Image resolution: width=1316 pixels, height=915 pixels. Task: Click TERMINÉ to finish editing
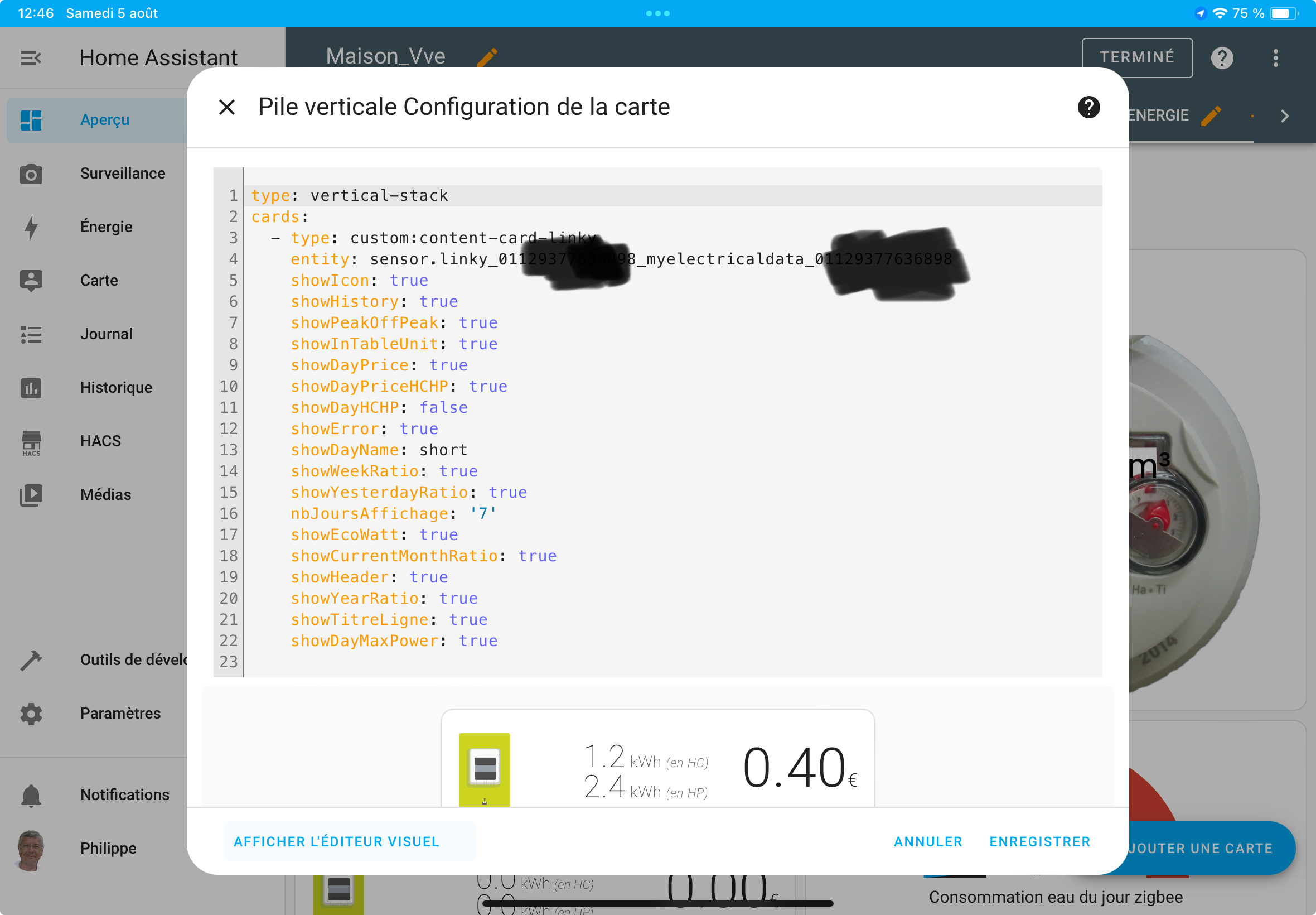[1136, 58]
